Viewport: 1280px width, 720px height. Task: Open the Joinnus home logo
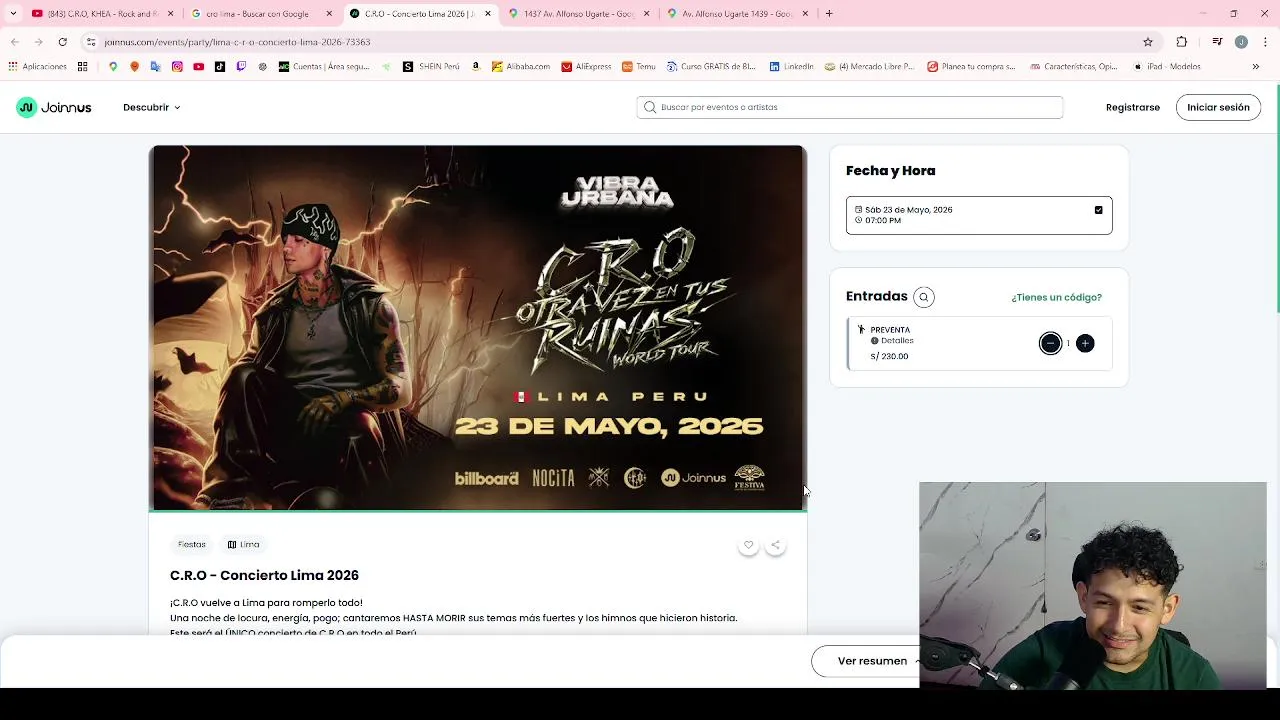click(x=54, y=107)
